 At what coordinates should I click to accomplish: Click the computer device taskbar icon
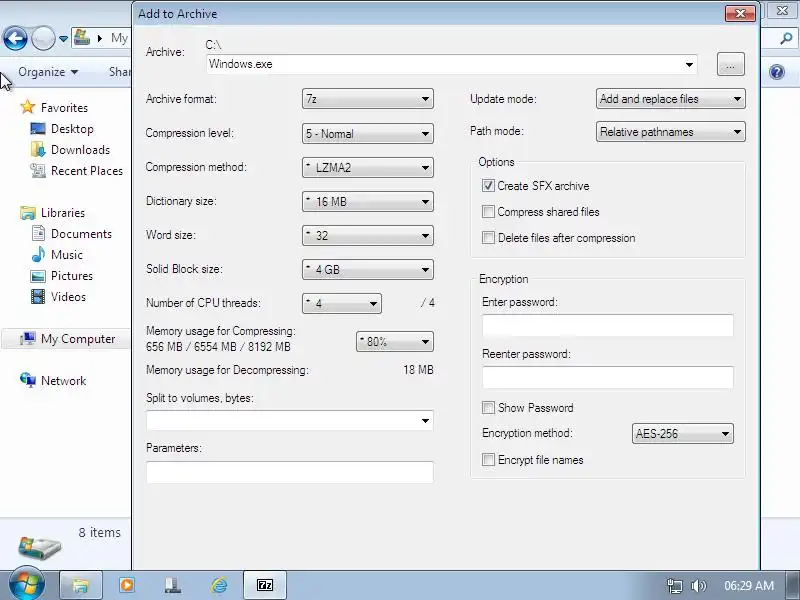[x=173, y=585]
